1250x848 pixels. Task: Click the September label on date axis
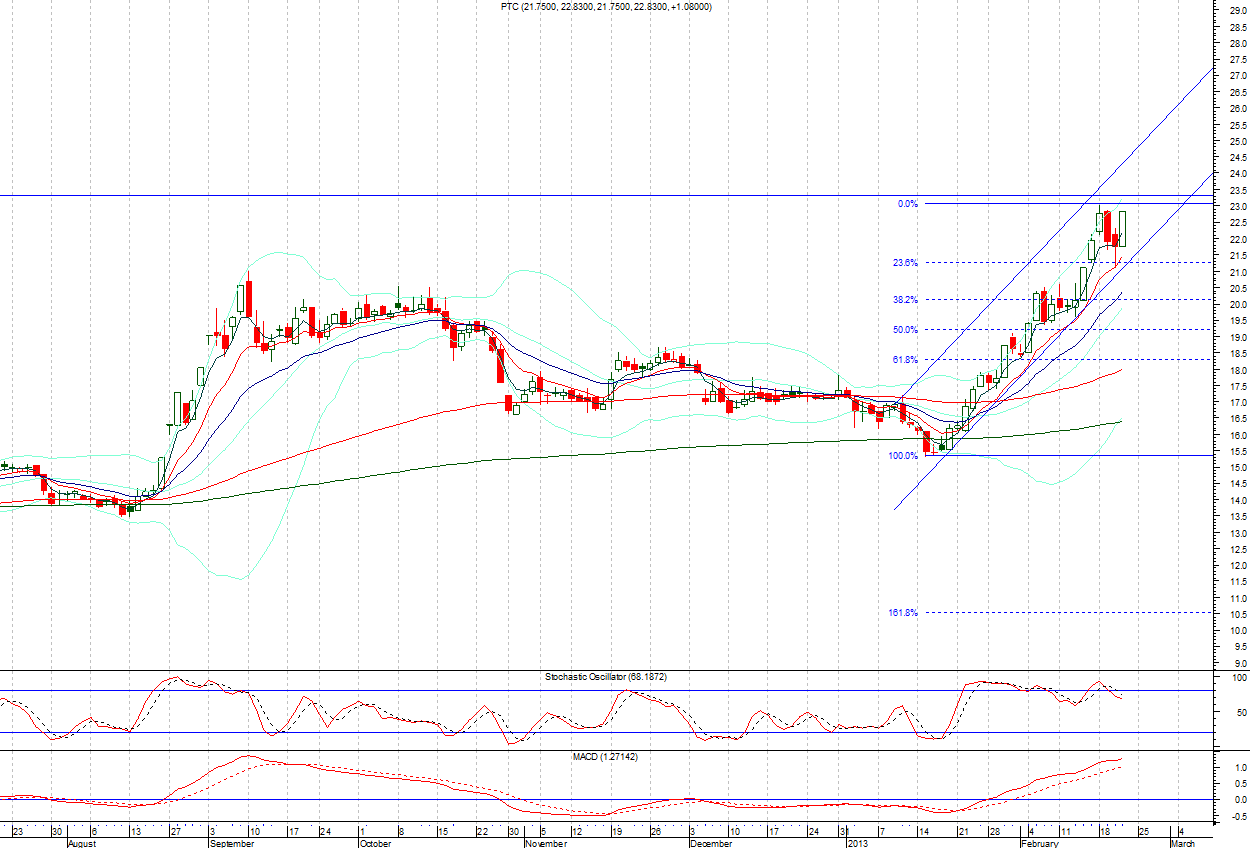pyautogui.click(x=231, y=843)
